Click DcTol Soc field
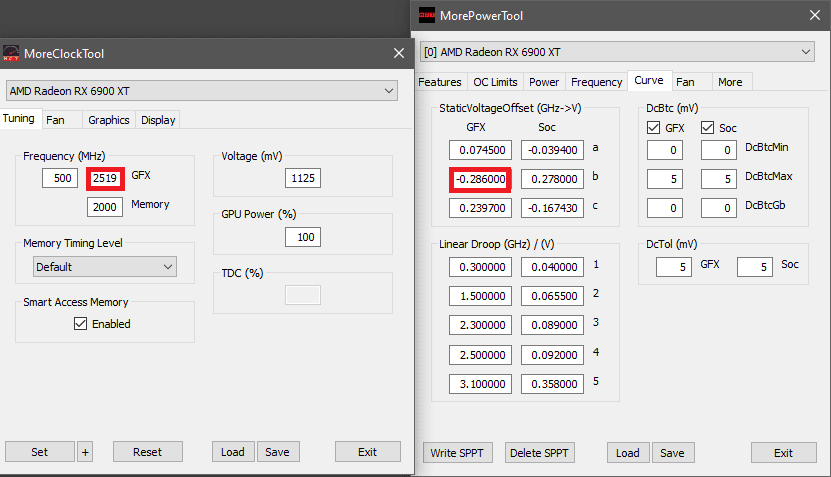The image size is (831, 477). tap(755, 267)
